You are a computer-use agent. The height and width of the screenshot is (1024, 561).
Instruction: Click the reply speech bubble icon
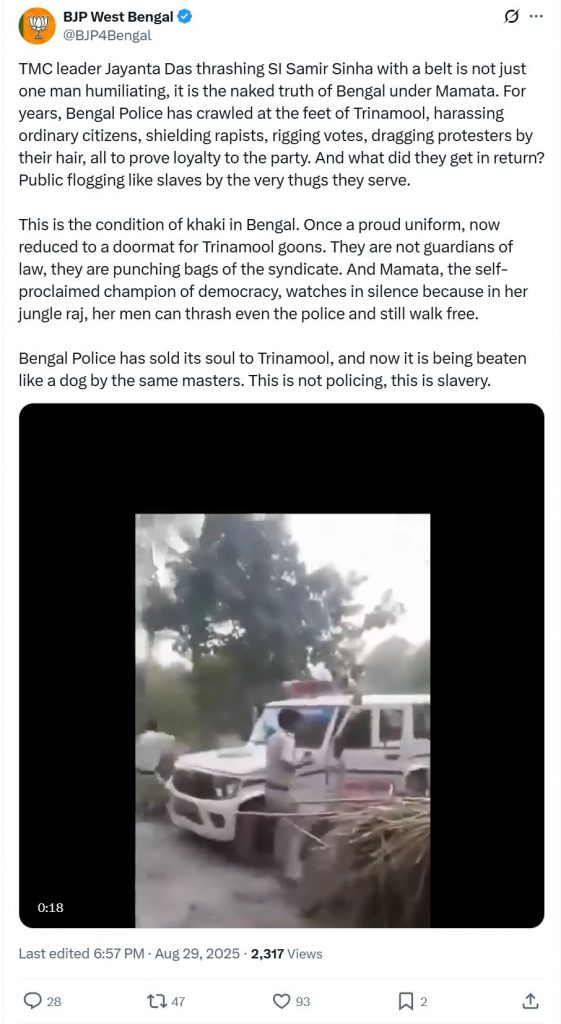pyautogui.click(x=32, y=1000)
